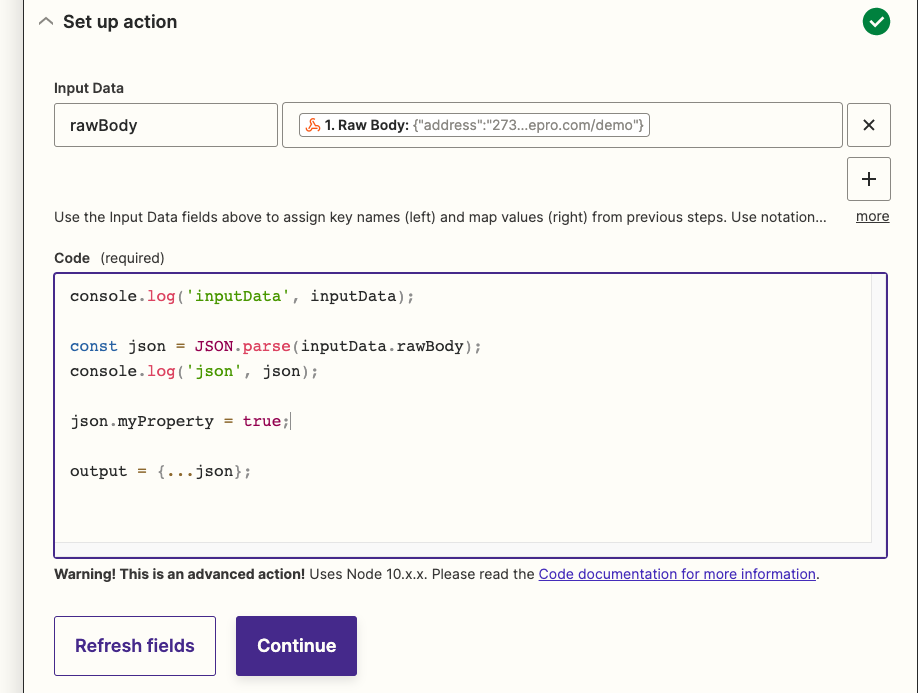918x693 pixels.
Task: Click the Raw Body mapped value field
Action: point(740,126)
